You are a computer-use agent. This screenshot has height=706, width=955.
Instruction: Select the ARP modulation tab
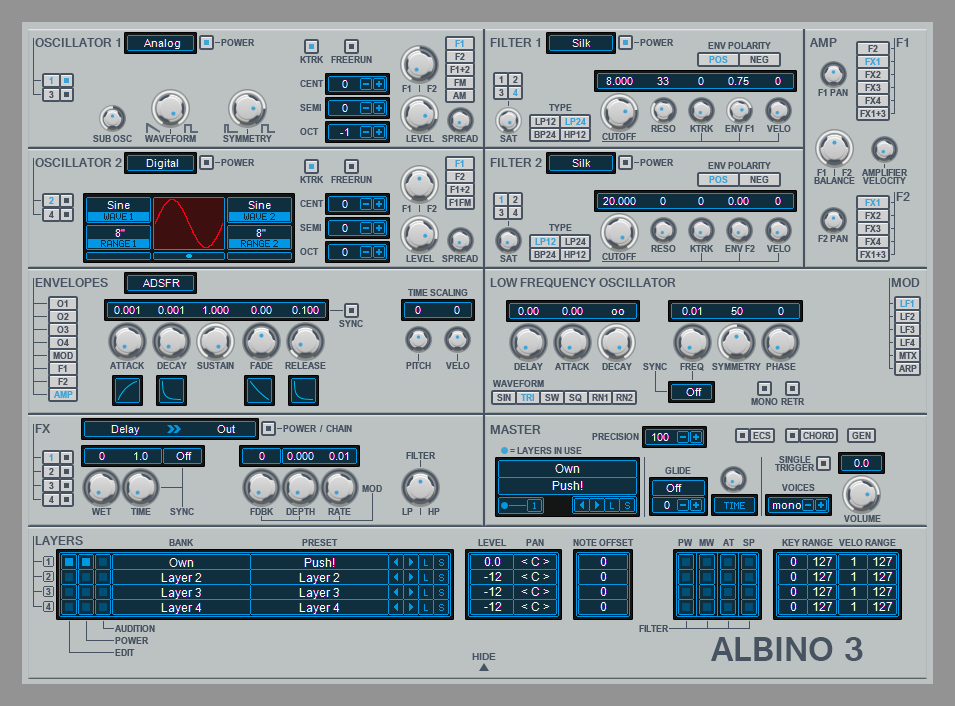pyautogui.click(x=907, y=369)
